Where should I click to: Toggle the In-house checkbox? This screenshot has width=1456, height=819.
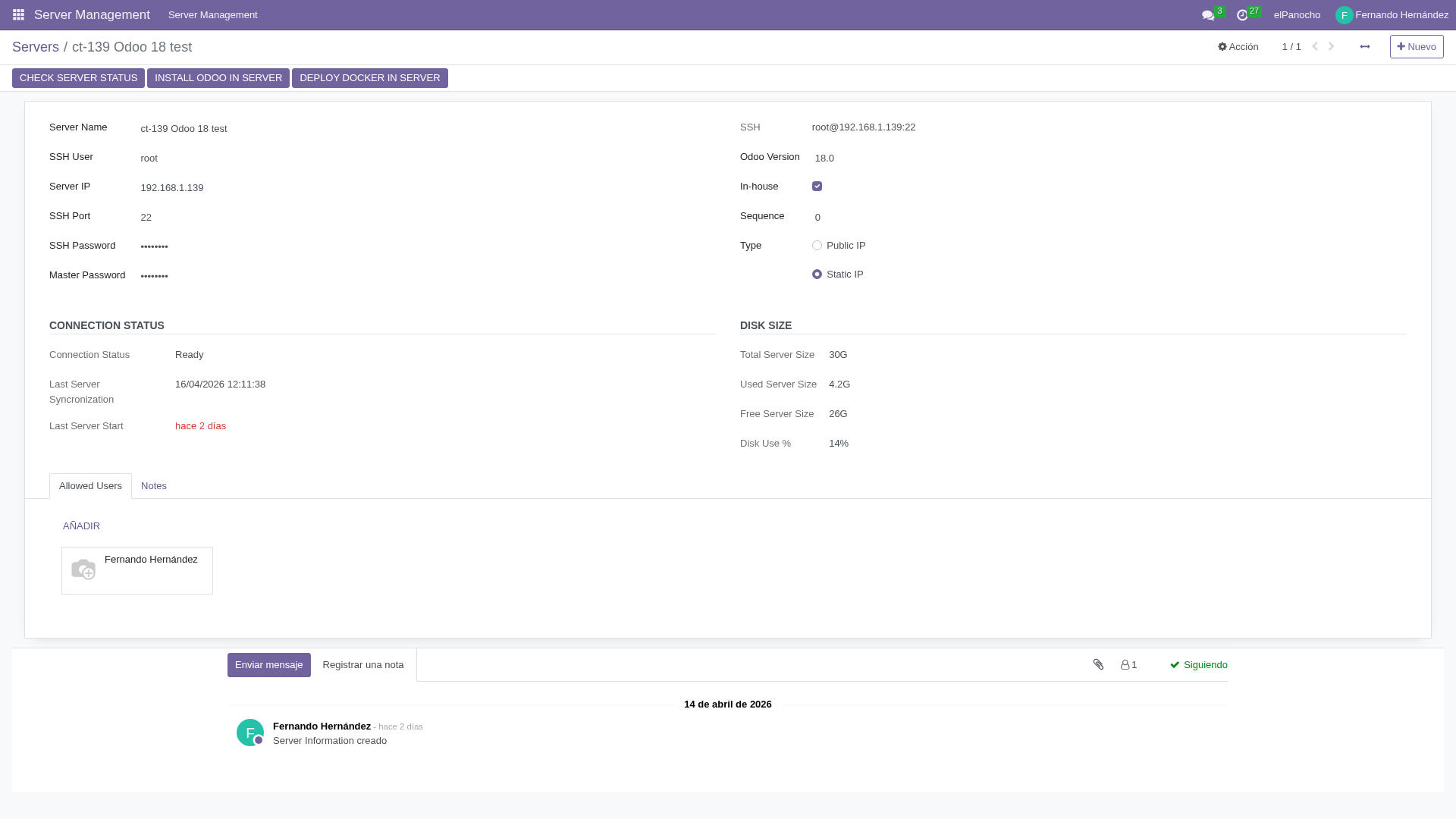click(x=817, y=187)
